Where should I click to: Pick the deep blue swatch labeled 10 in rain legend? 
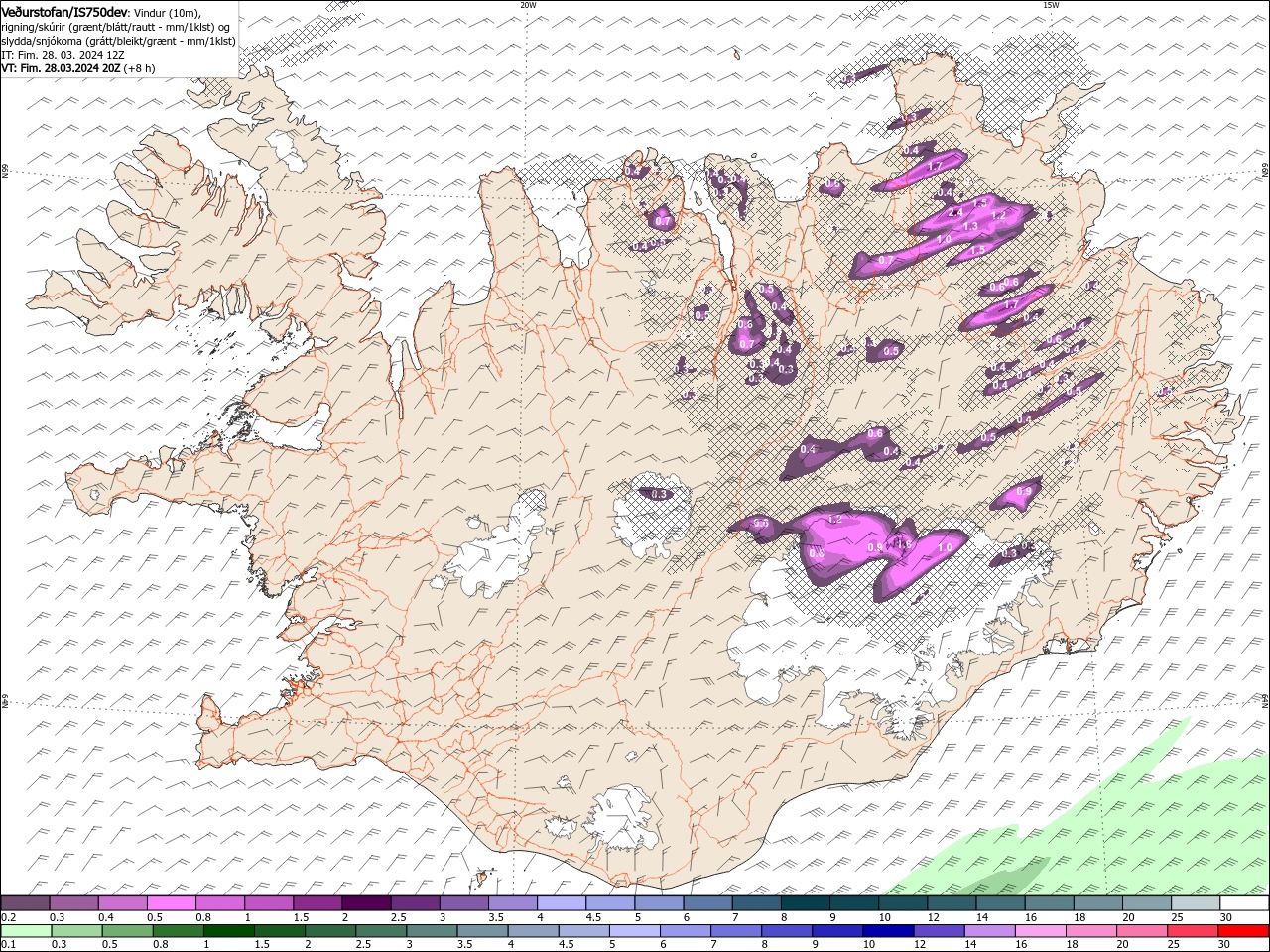coord(889,931)
